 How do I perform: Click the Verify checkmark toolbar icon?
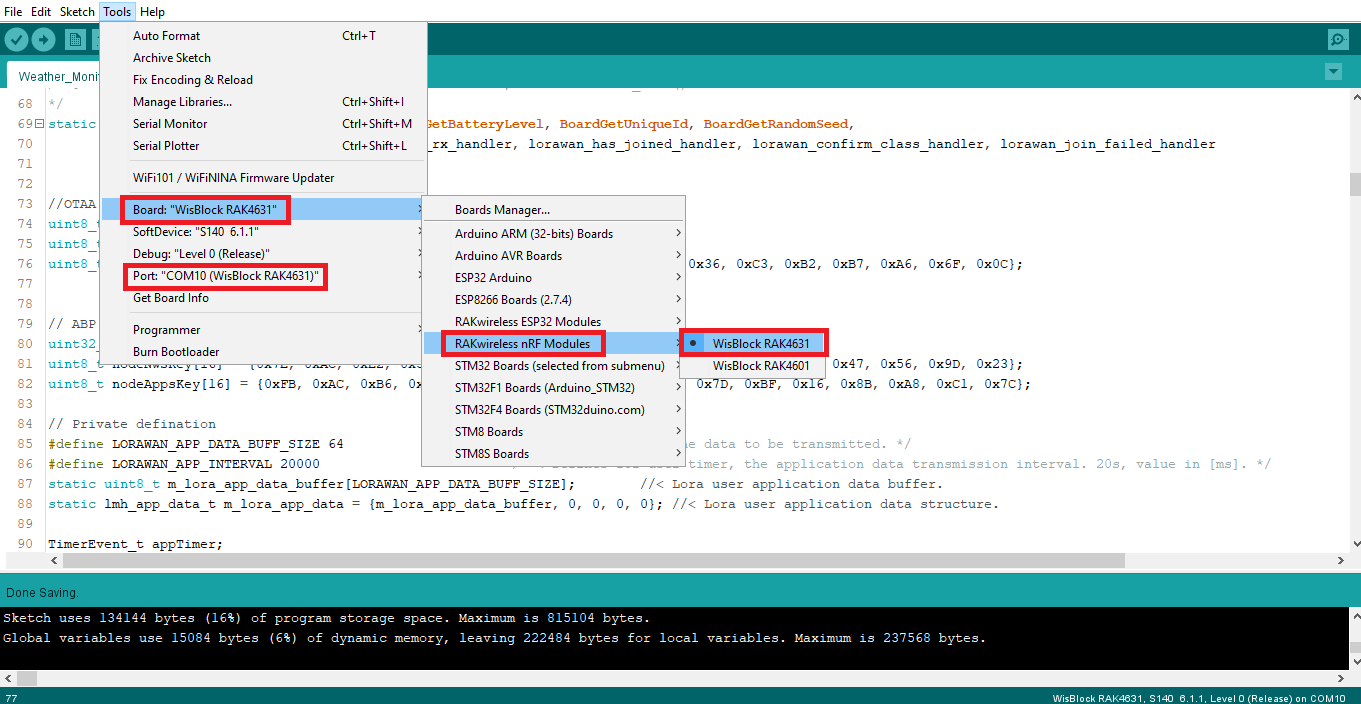(16, 39)
